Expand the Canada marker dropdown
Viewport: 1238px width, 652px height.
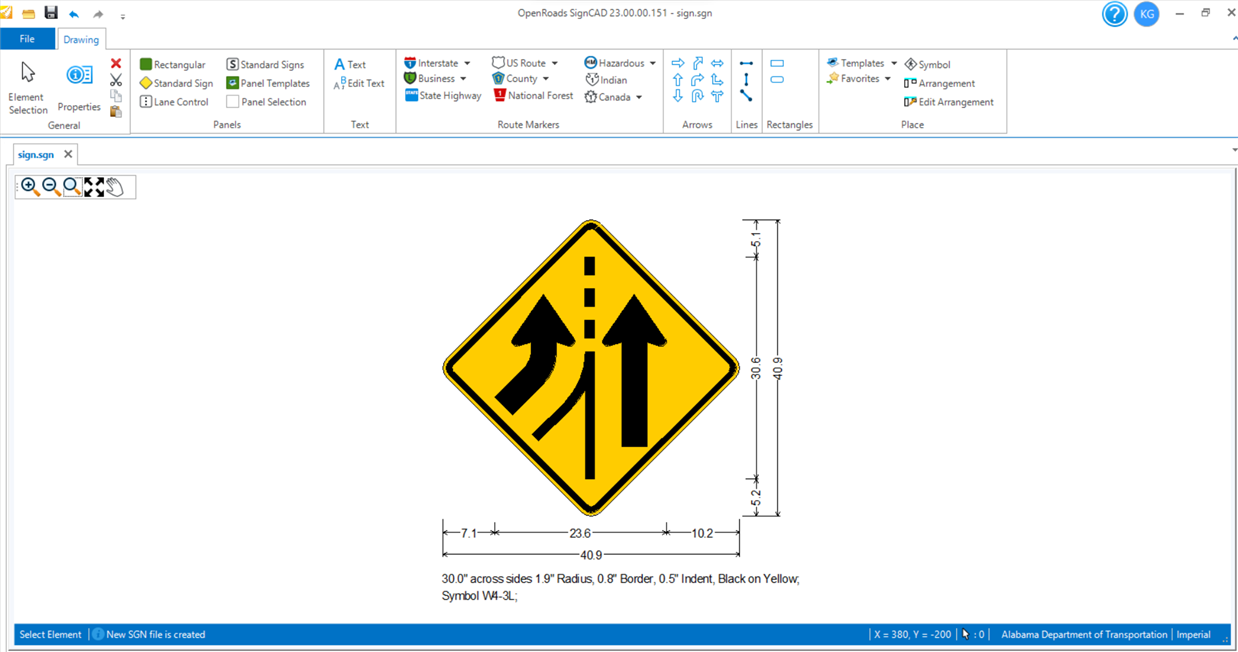coord(639,97)
